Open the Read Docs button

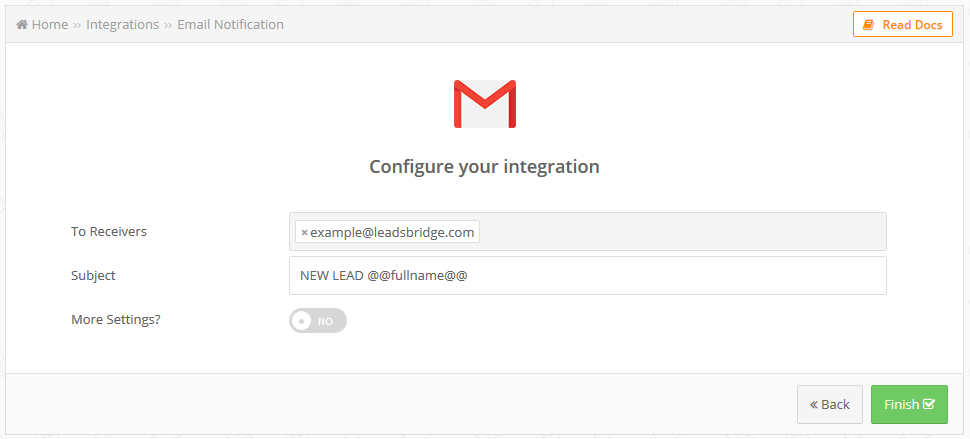coord(903,25)
